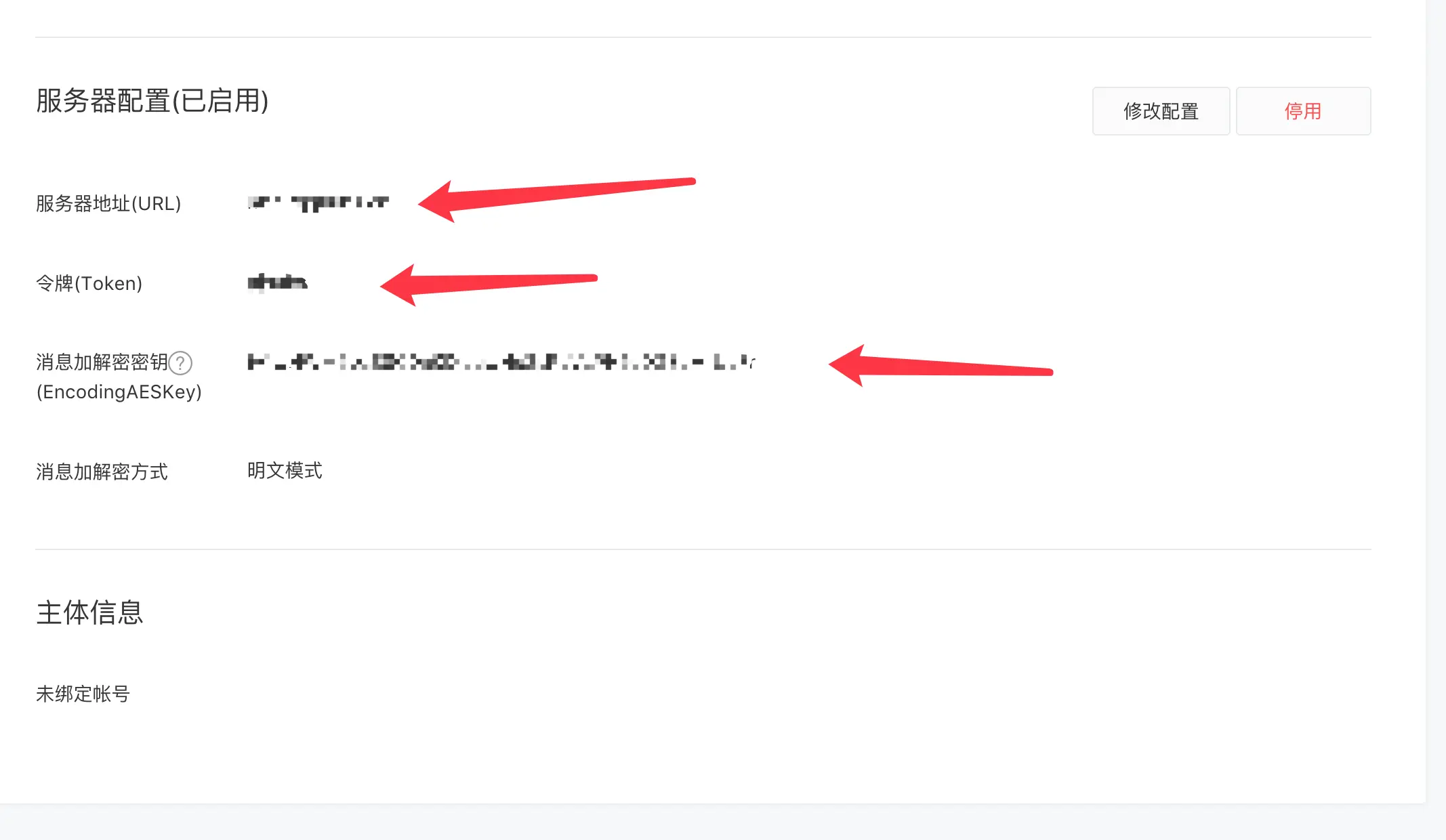Select the blurred server URL value
This screenshot has width=1446, height=840.
click(x=318, y=203)
